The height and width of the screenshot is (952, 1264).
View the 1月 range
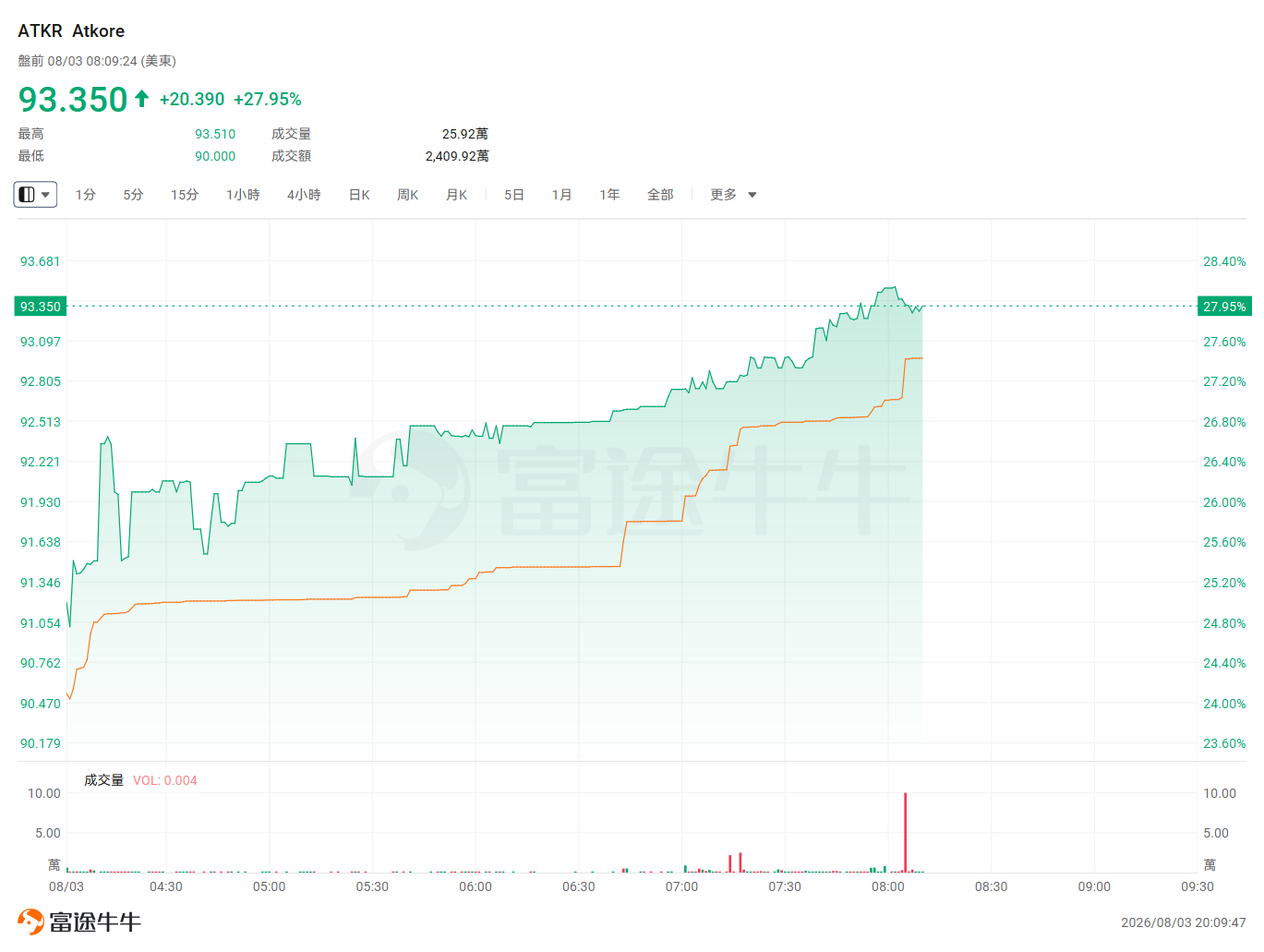(x=561, y=195)
